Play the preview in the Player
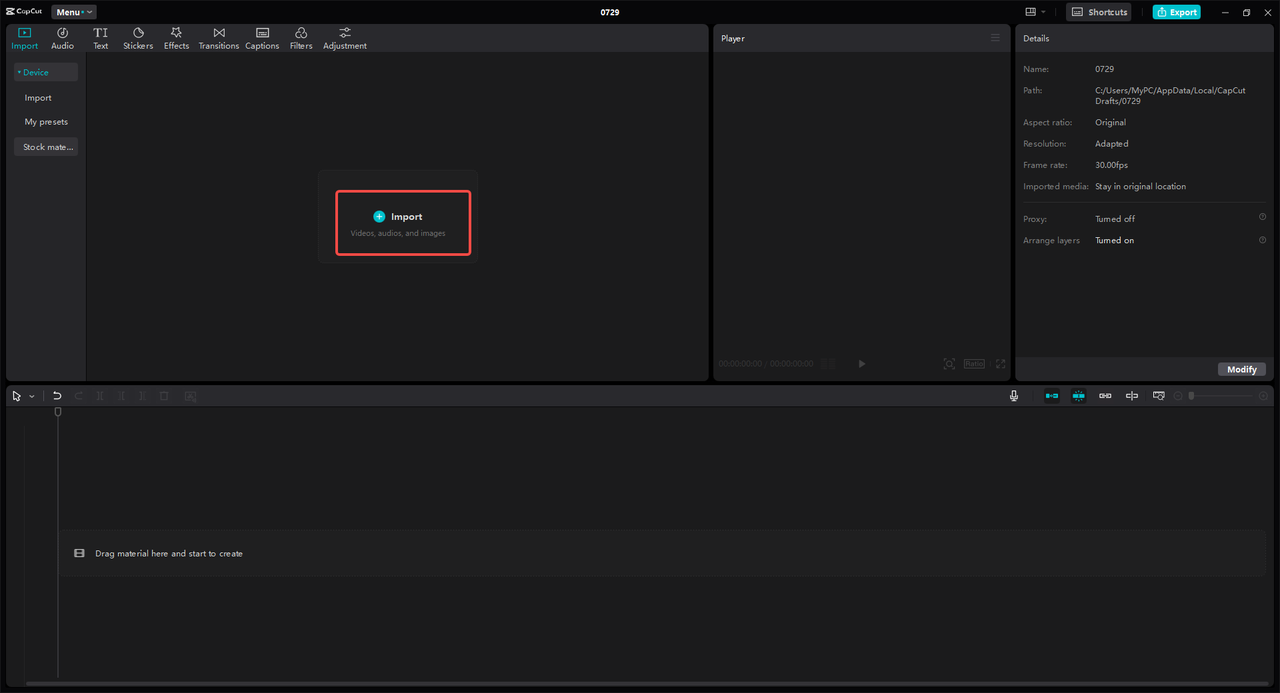This screenshot has width=1280, height=693. tap(862, 364)
